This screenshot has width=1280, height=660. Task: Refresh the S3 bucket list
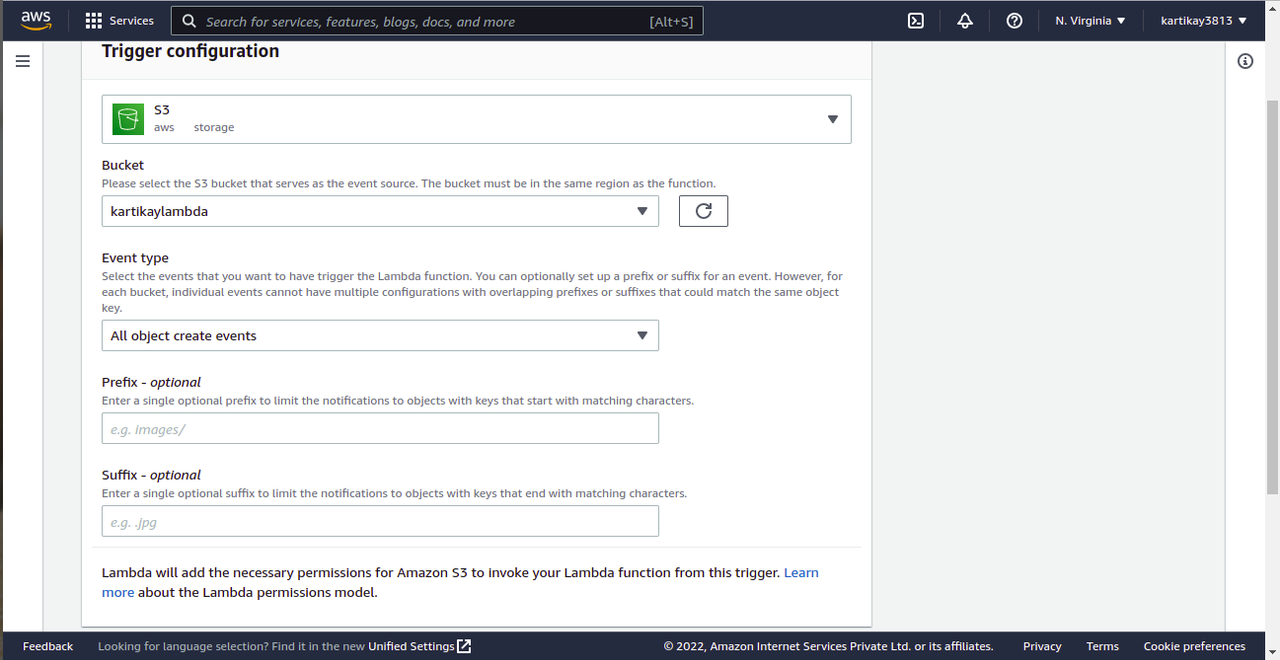pyautogui.click(x=703, y=211)
